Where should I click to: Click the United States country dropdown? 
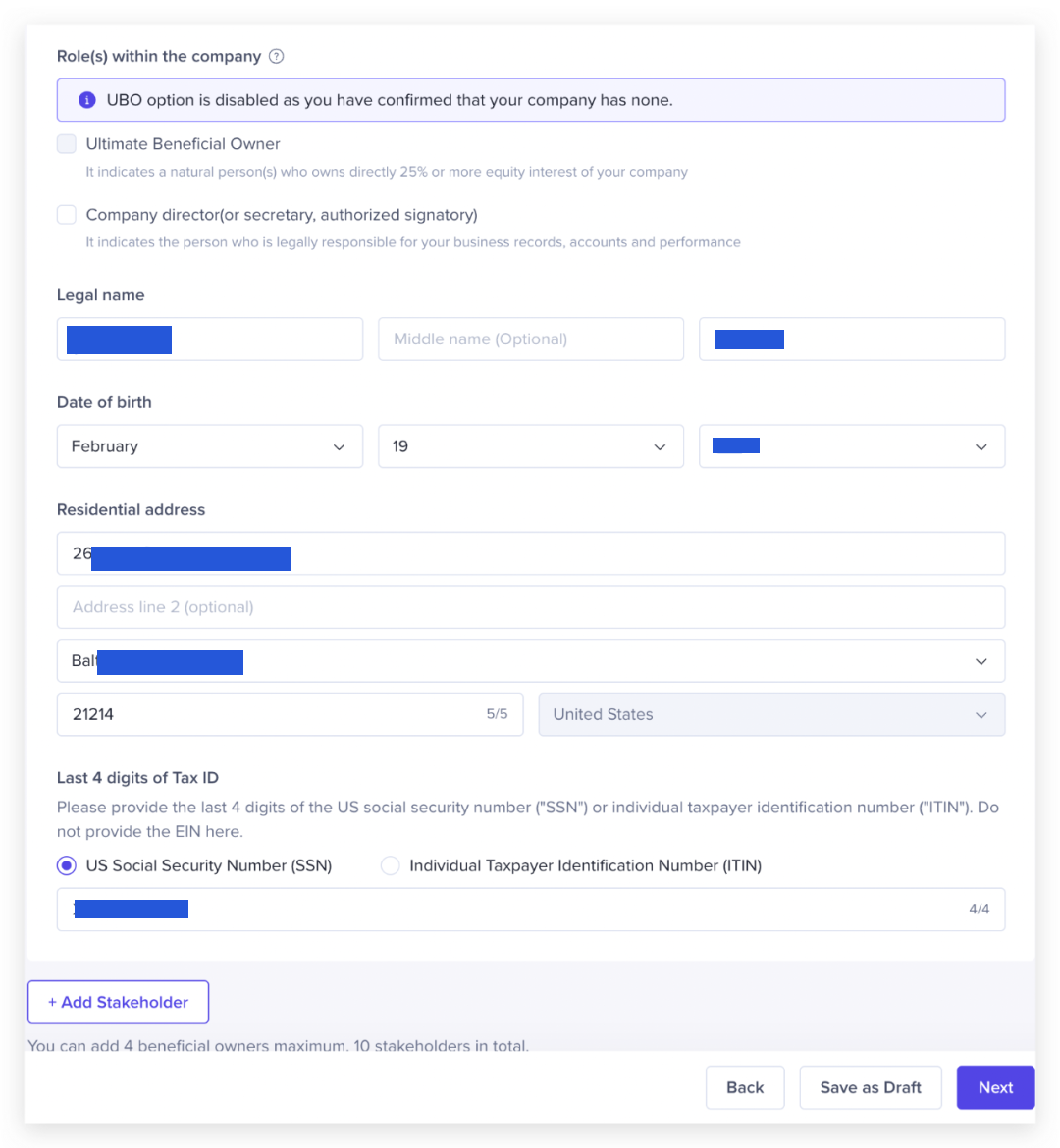(771, 714)
